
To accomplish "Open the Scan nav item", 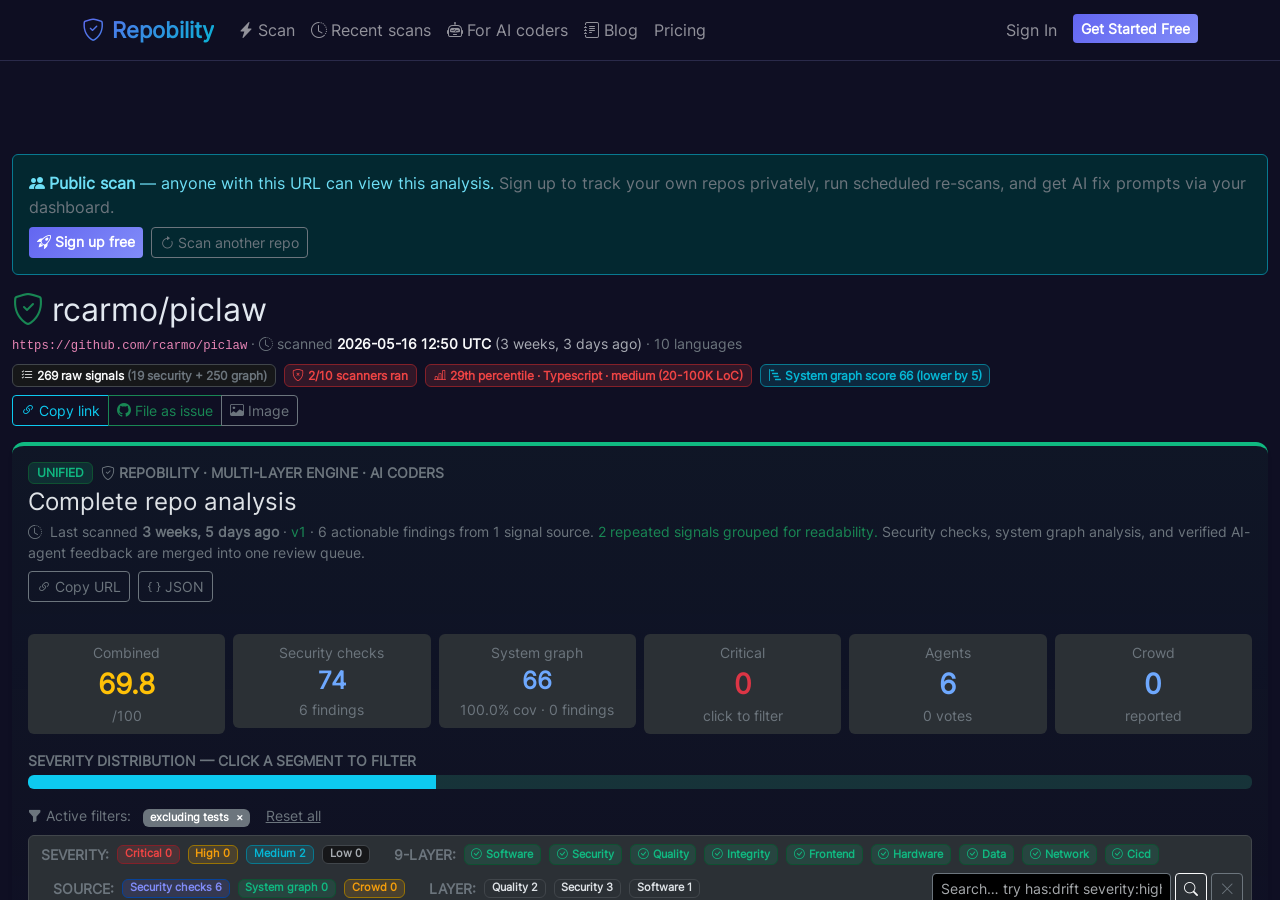I will tap(267, 30).
